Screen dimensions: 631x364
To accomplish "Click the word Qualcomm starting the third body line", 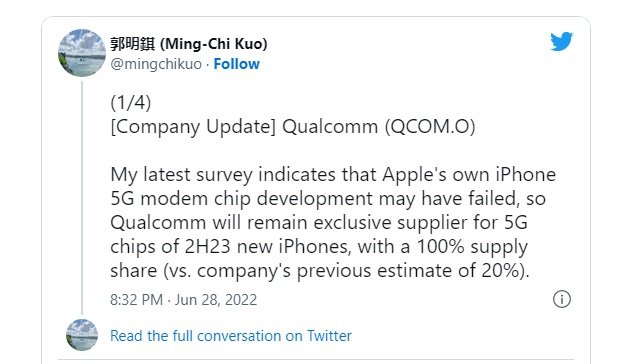I will pos(158,222).
